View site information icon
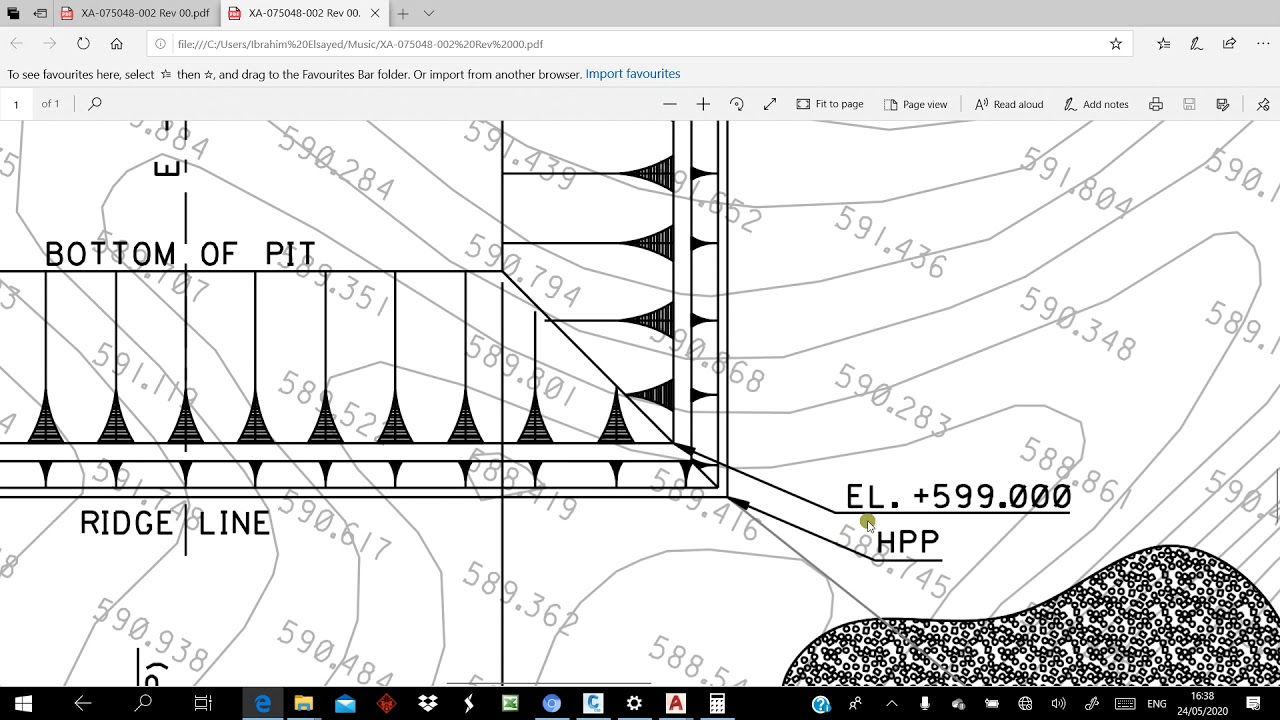The image size is (1280, 720). point(160,44)
